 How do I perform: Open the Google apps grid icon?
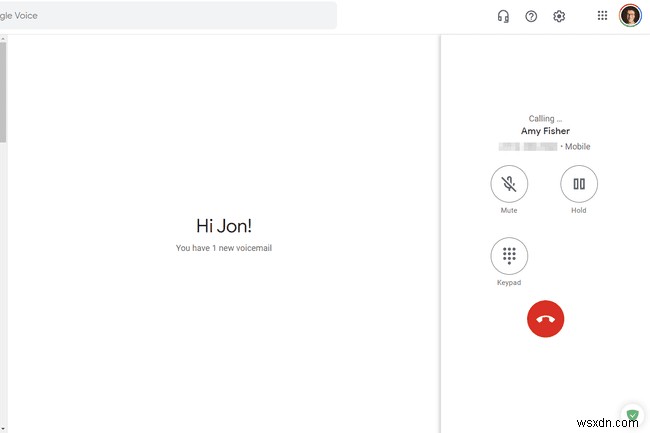point(602,16)
